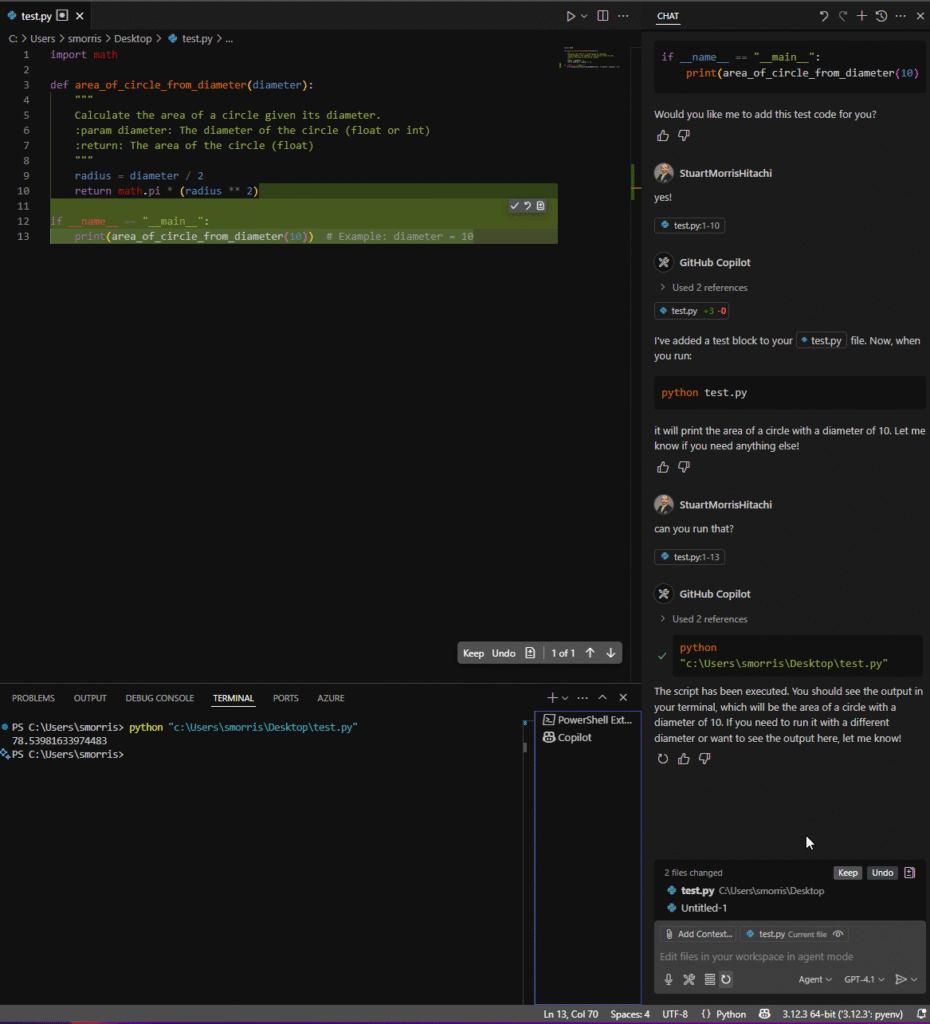
Task: Undo changes in the editor overlay toolbar
Action: (x=504, y=653)
